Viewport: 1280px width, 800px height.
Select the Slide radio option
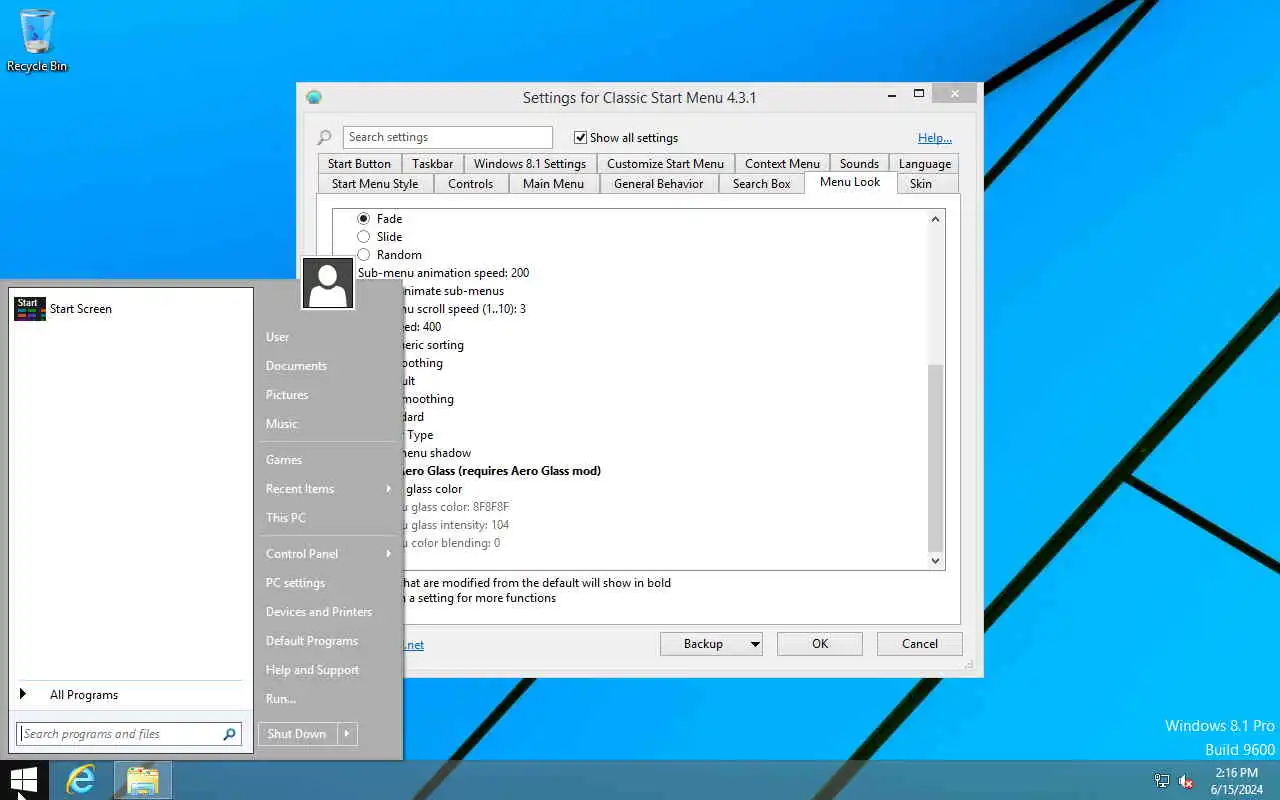click(x=363, y=237)
